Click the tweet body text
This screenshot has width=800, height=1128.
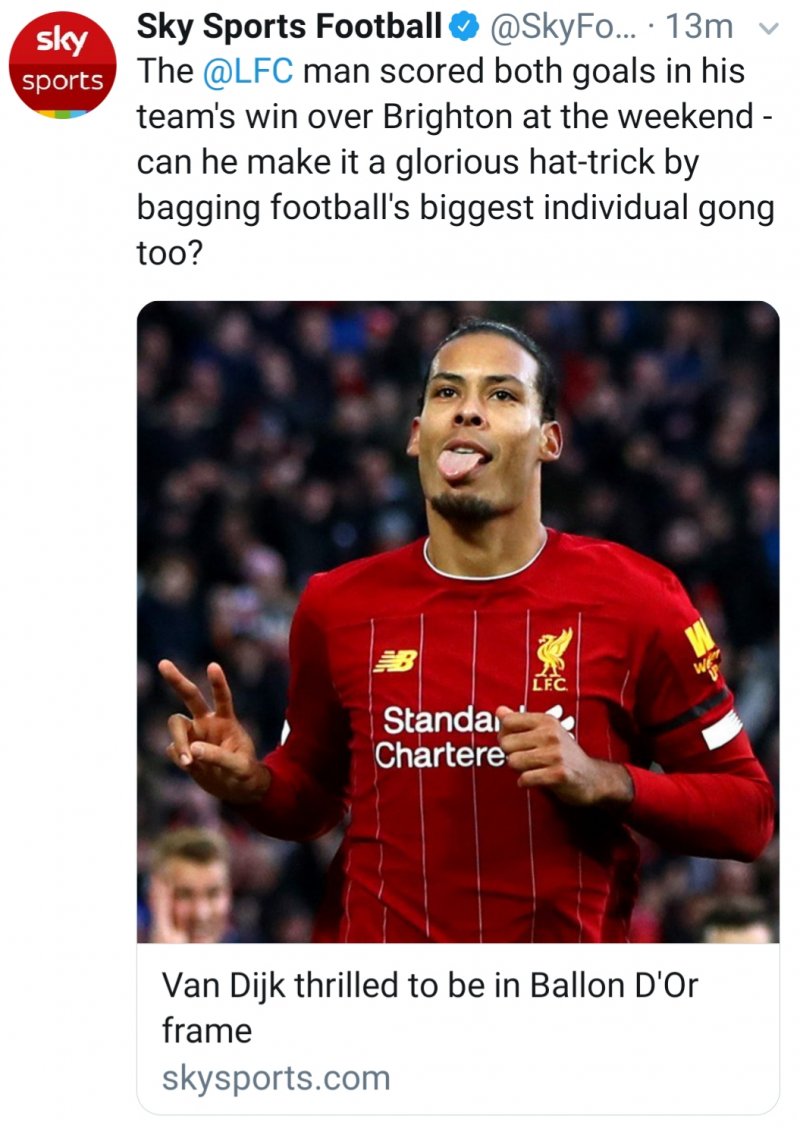coord(455,162)
